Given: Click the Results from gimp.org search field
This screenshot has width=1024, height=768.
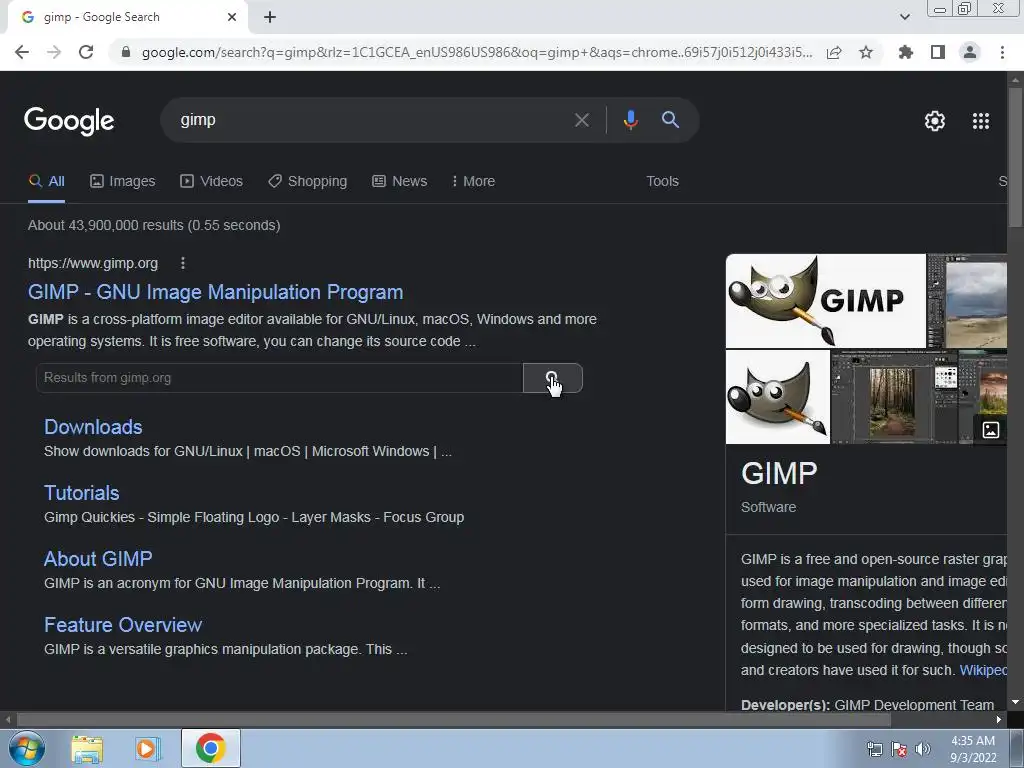Looking at the screenshot, I should click(280, 377).
